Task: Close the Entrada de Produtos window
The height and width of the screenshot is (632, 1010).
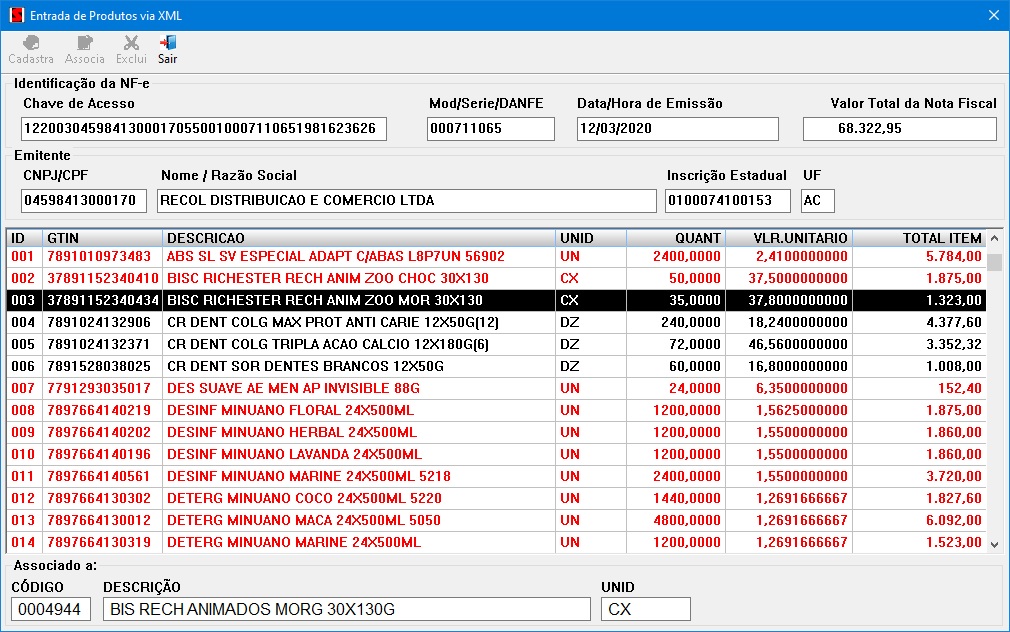Action: 992,16
